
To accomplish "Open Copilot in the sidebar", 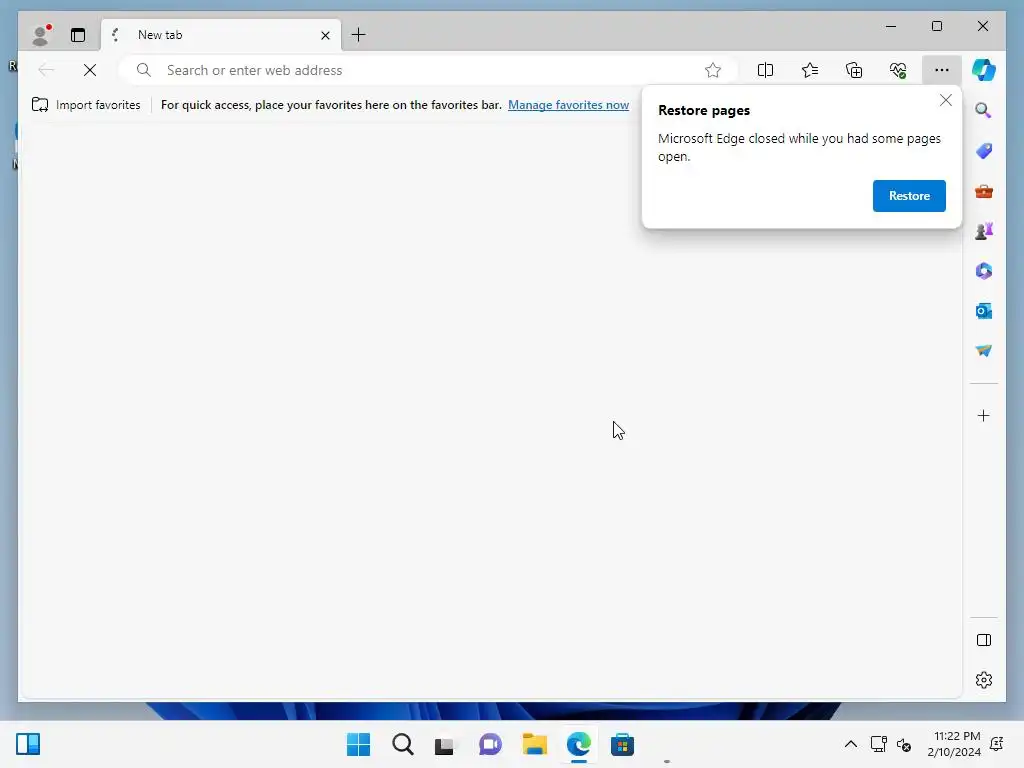I will click(984, 70).
